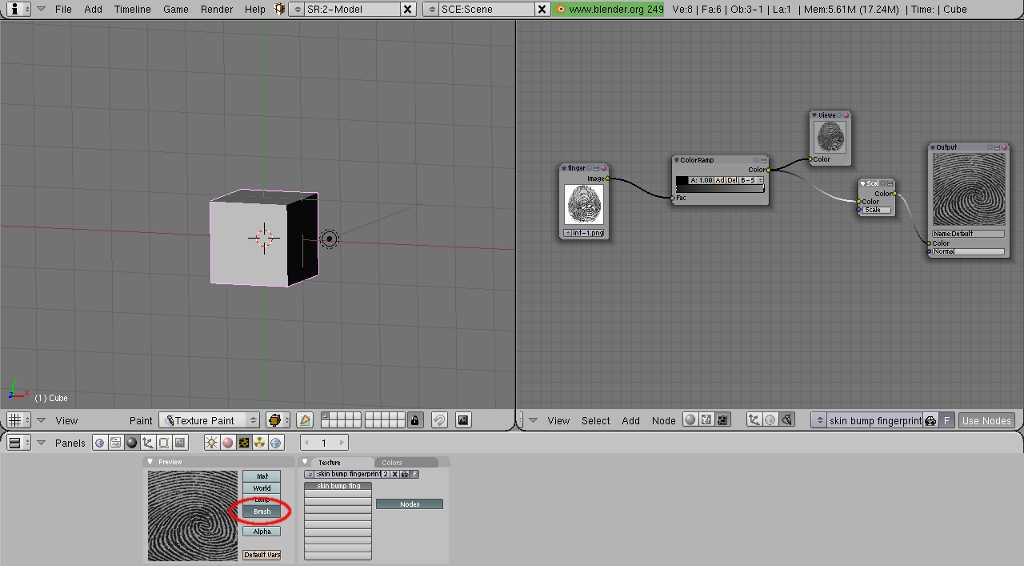Image resolution: width=1024 pixels, height=566 pixels.
Task: Select the Brush texture preview type
Action: (x=262, y=511)
